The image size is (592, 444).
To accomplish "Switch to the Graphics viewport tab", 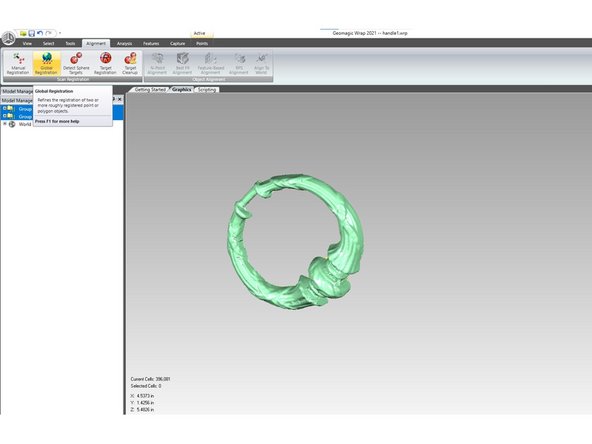I will 182,90.
